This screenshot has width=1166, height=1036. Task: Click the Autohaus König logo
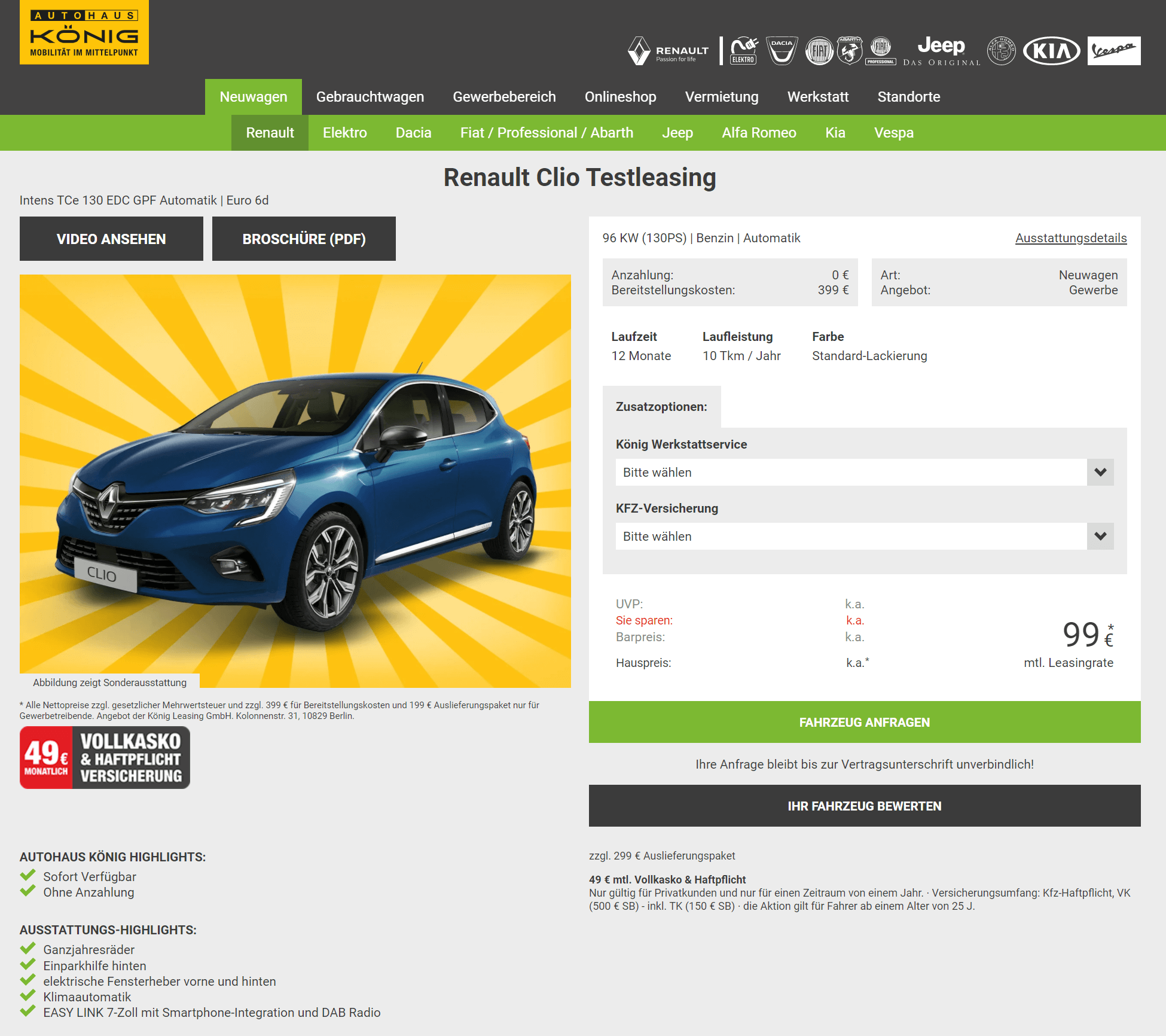[84, 32]
